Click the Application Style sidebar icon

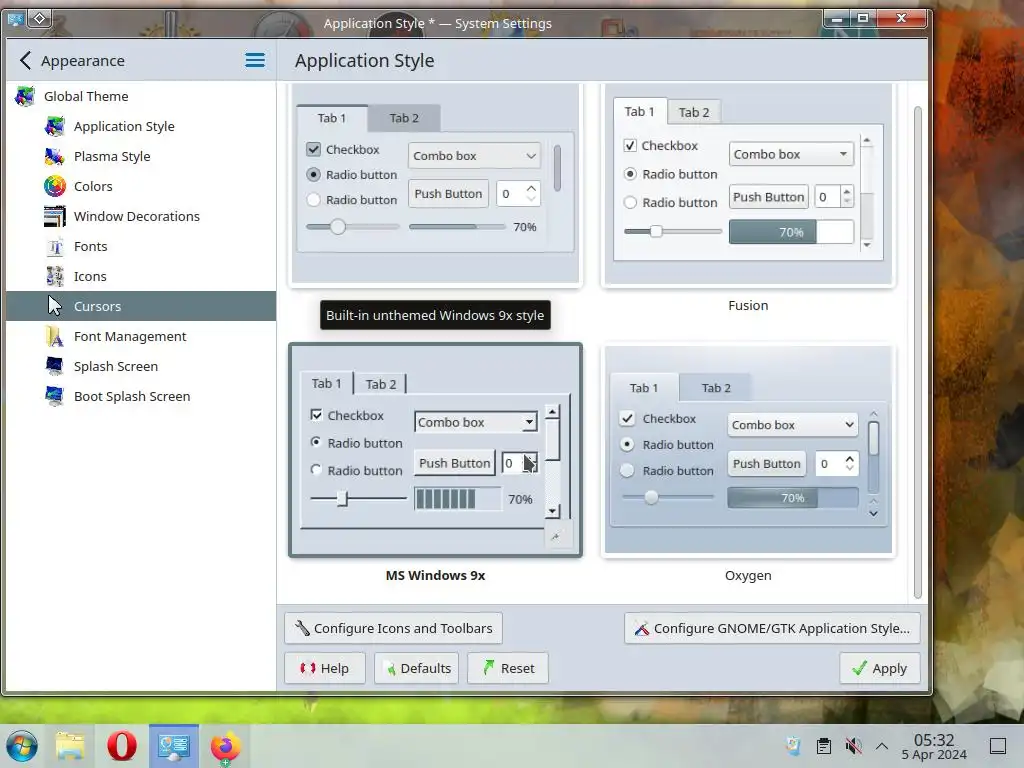point(55,126)
